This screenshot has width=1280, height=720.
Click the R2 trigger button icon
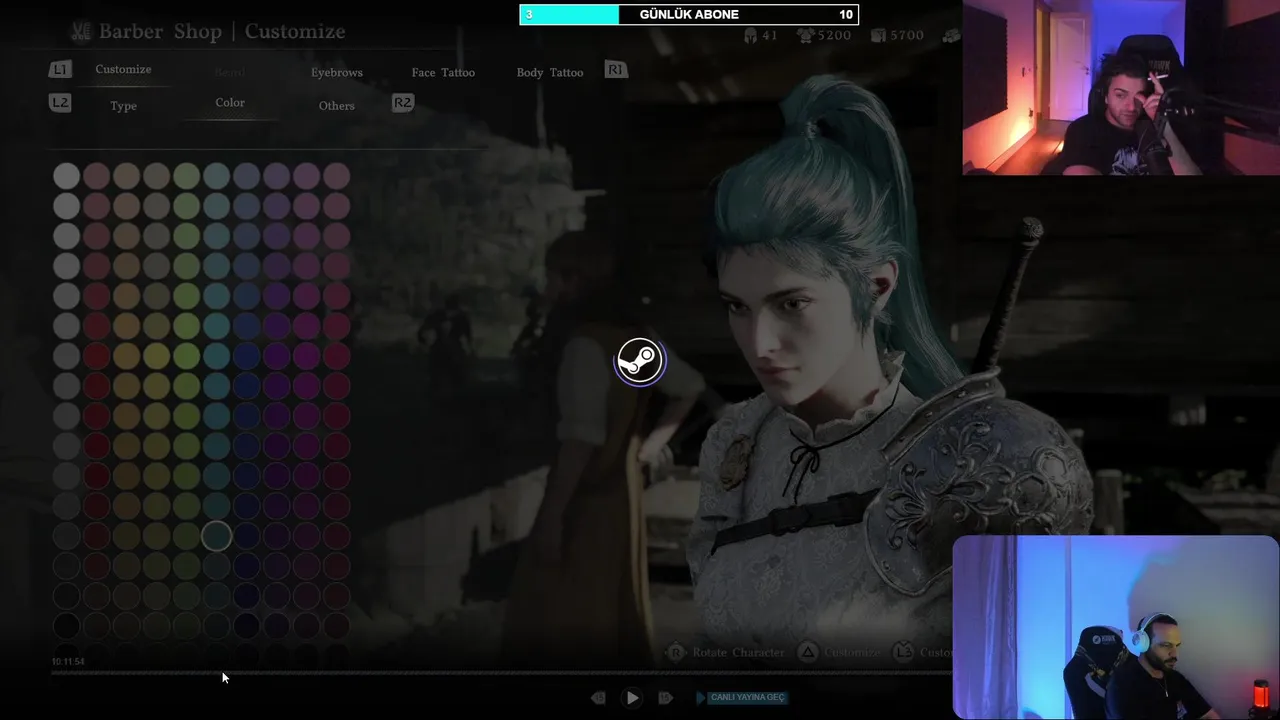click(403, 102)
